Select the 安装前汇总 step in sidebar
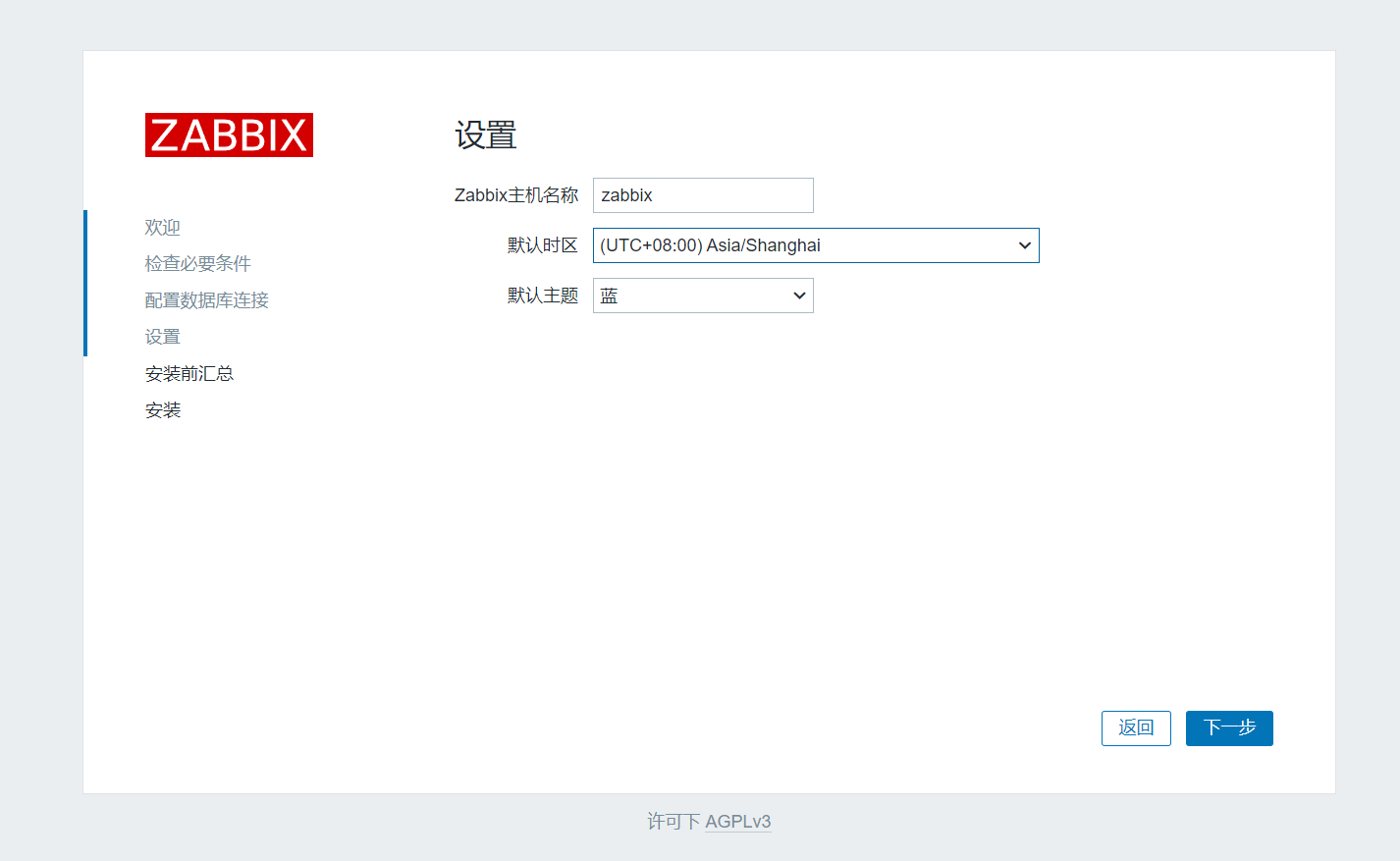 [x=189, y=374]
